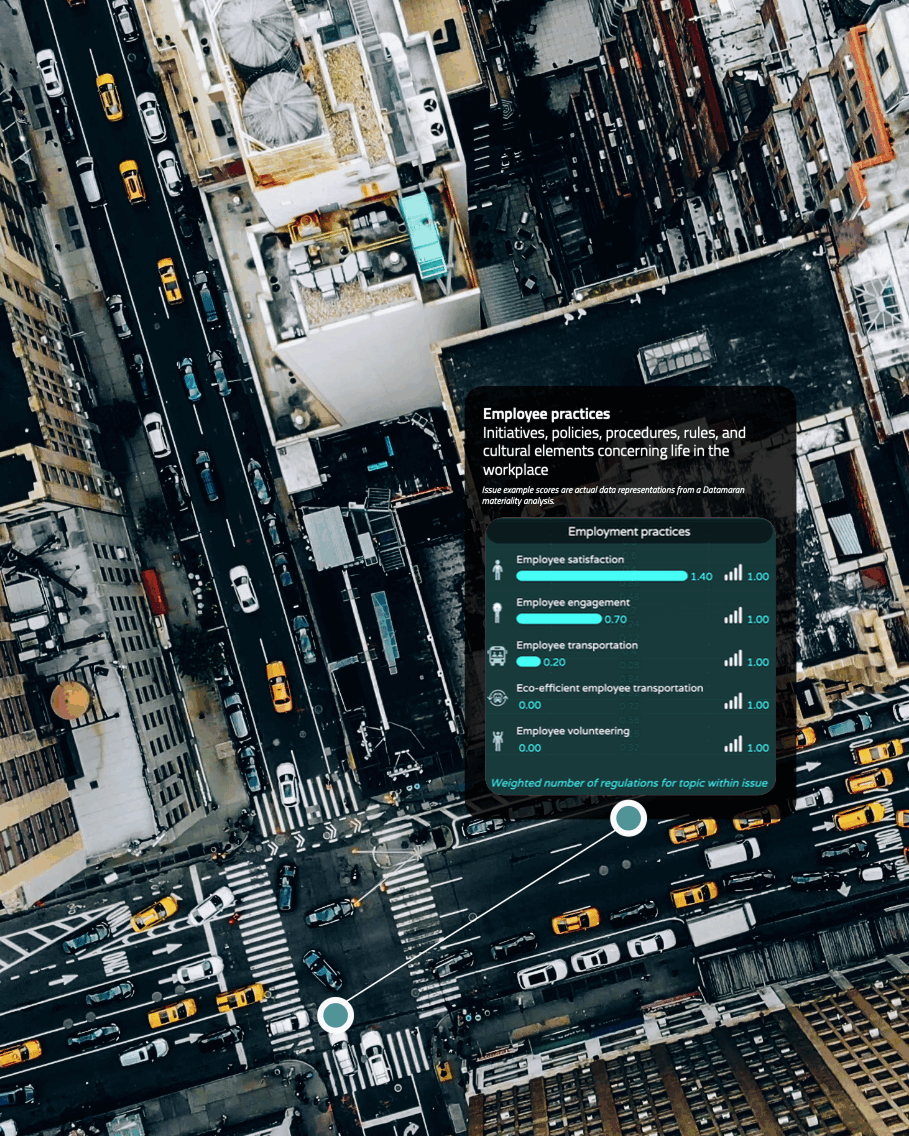
Task: Click the Employee volunteering raised-arms icon
Action: pyautogui.click(x=498, y=742)
